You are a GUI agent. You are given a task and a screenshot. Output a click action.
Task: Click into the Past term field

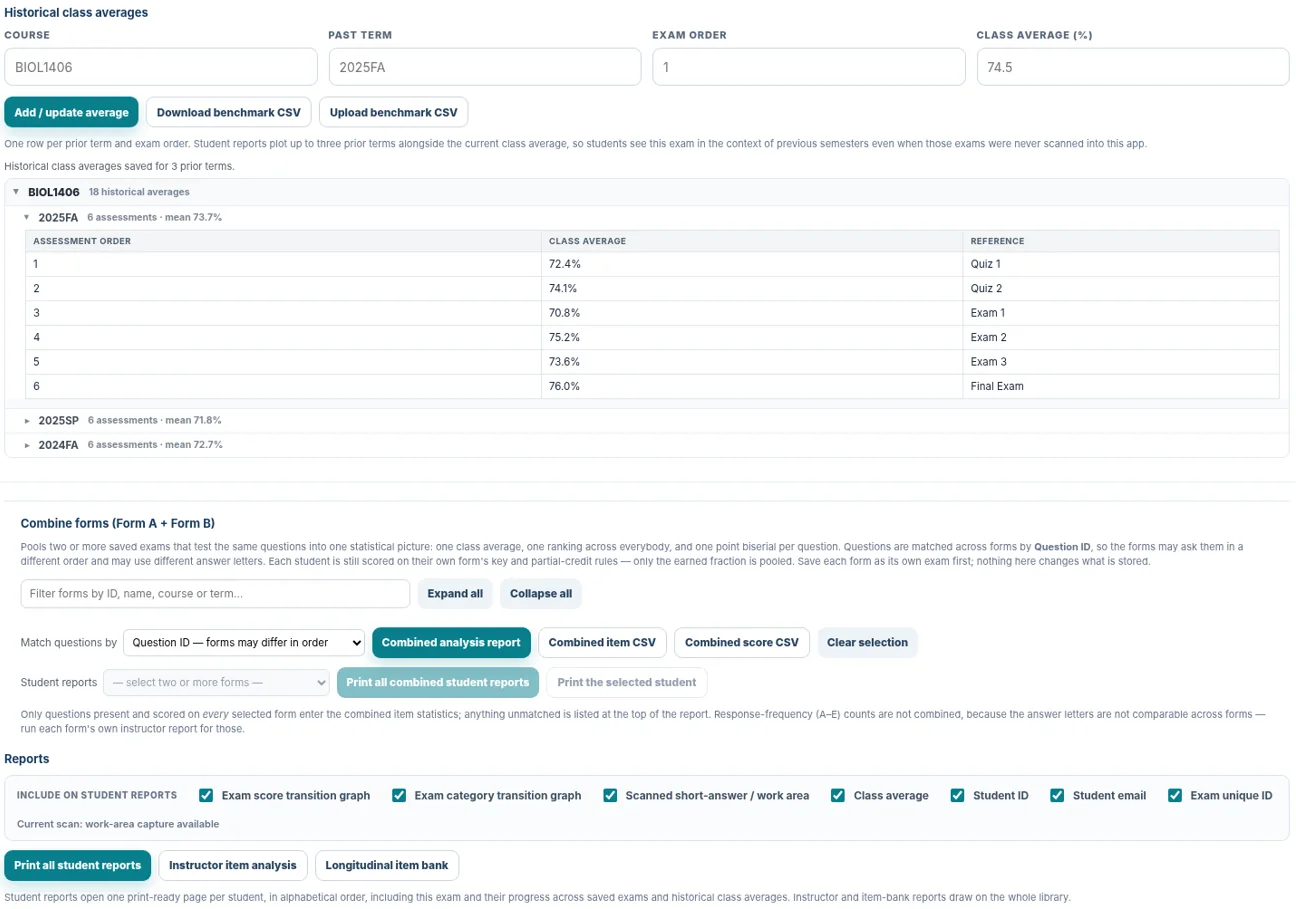click(x=485, y=67)
